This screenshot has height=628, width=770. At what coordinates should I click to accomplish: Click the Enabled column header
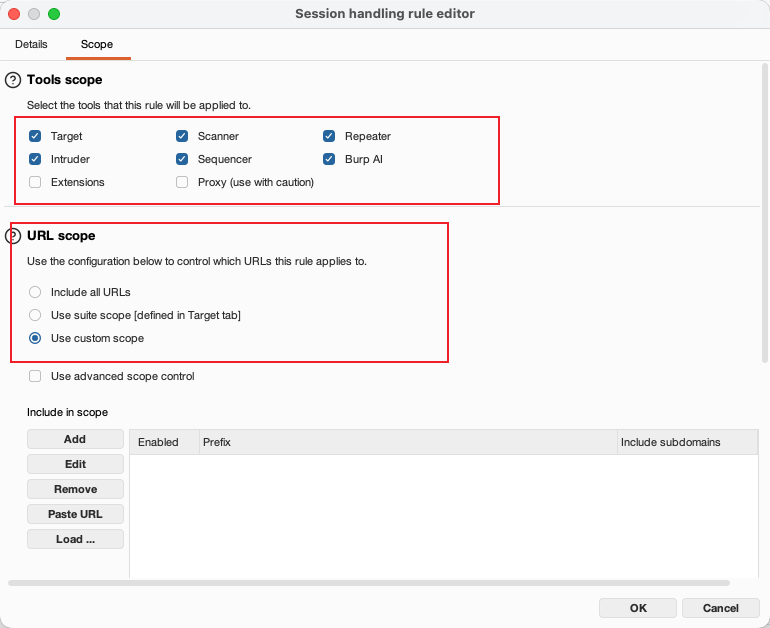[x=165, y=442]
